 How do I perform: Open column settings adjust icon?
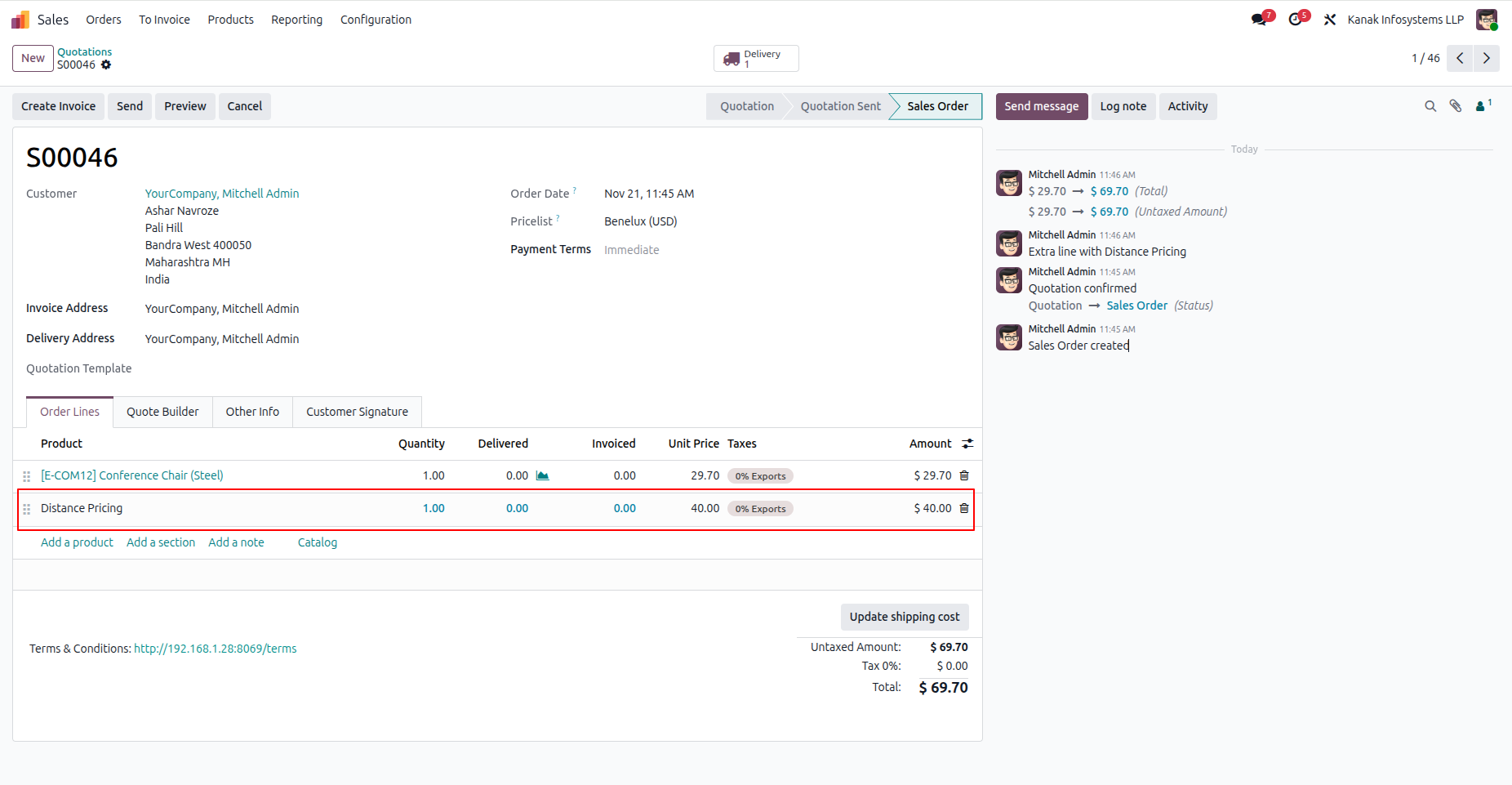click(967, 444)
